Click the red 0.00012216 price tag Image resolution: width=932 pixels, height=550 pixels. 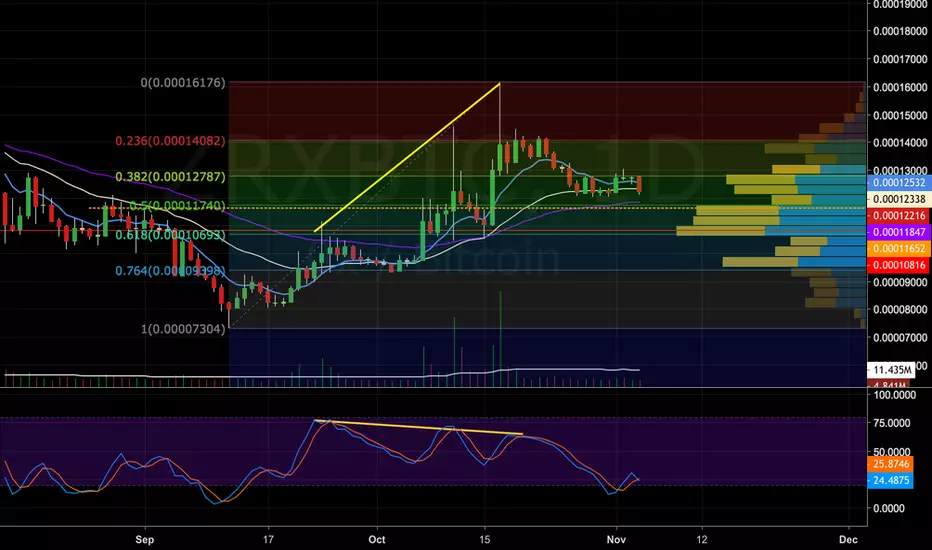pos(899,216)
